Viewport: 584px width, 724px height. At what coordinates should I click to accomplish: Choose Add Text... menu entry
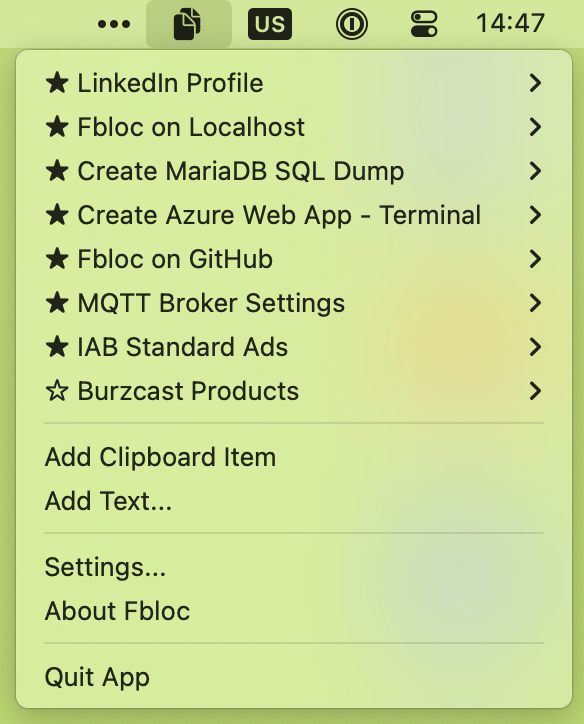[x=294, y=501]
